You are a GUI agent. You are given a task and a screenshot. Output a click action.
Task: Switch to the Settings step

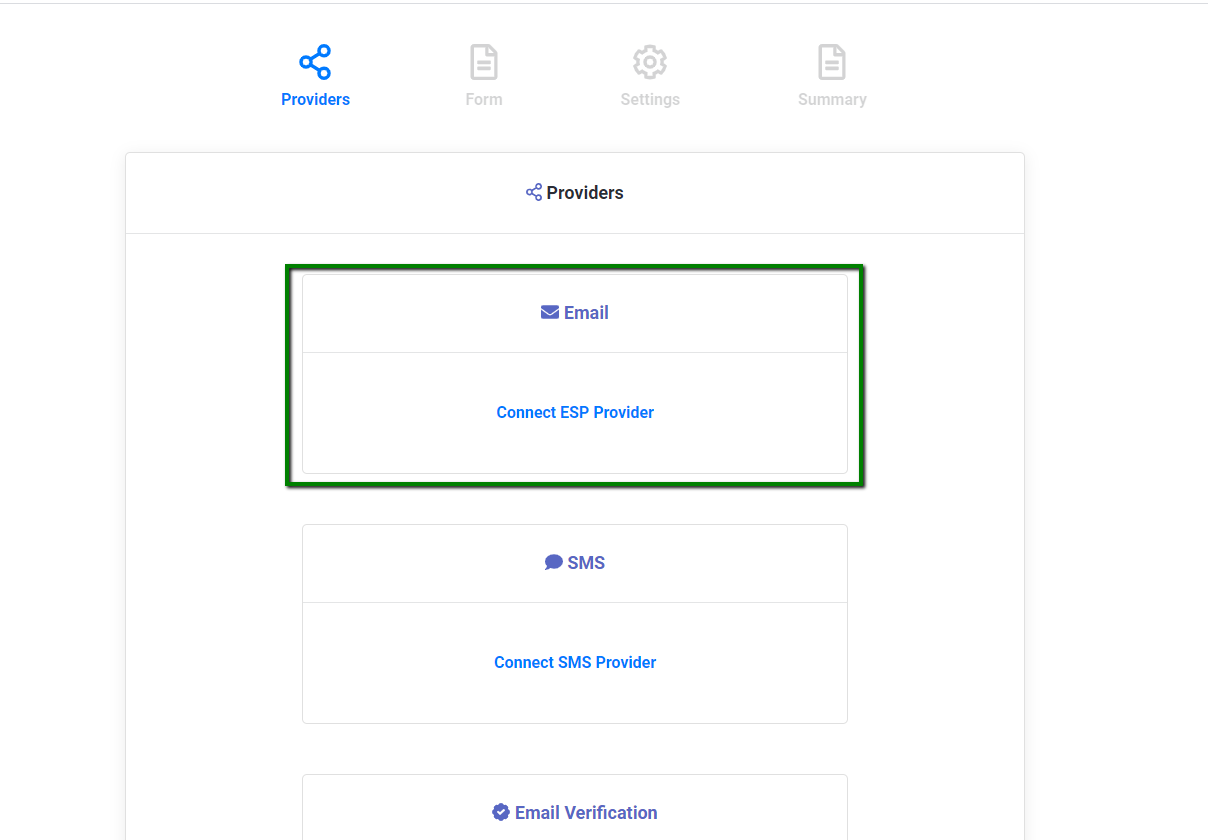(x=650, y=99)
